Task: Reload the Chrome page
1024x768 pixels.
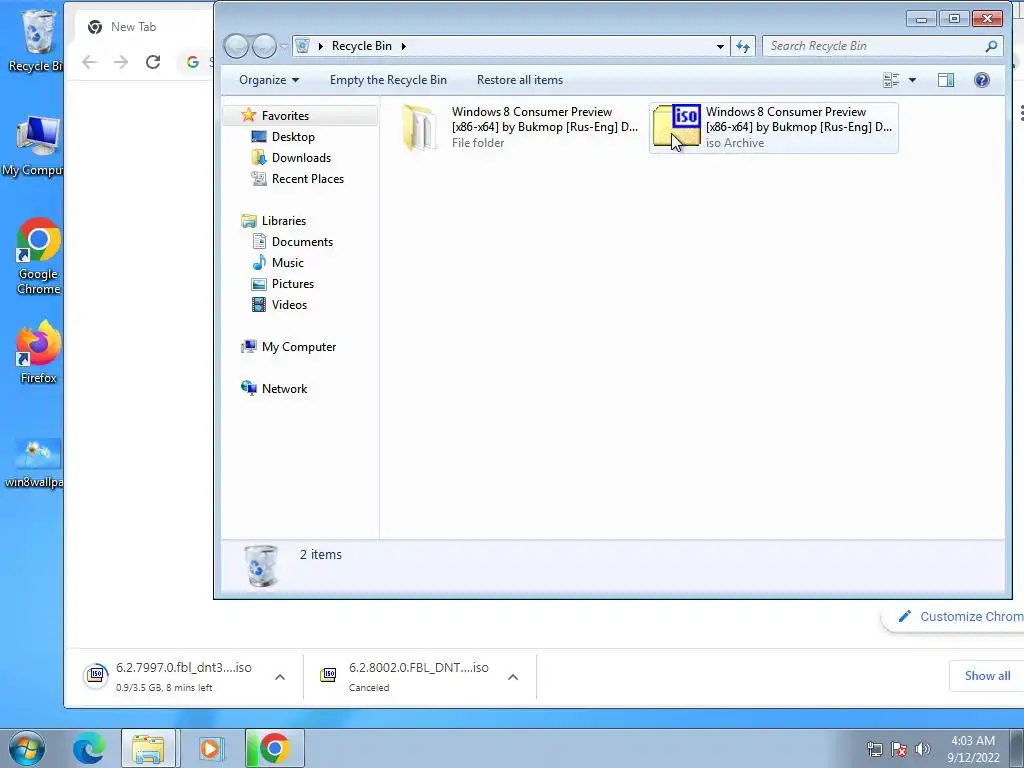Action: tap(153, 62)
